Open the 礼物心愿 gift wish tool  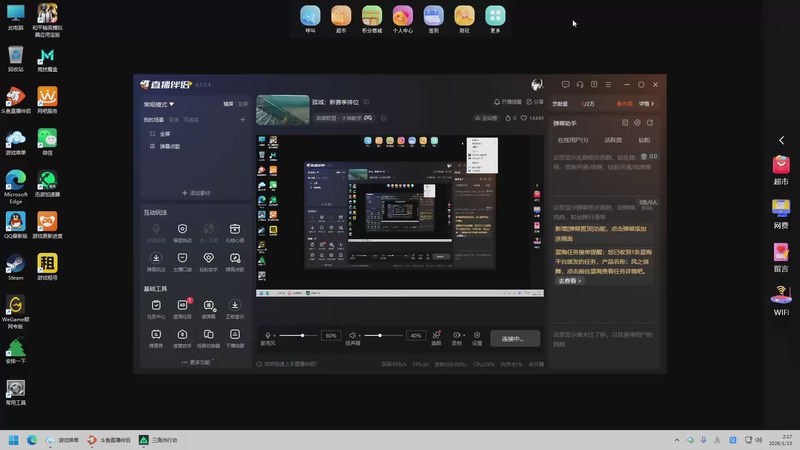click(x=235, y=232)
